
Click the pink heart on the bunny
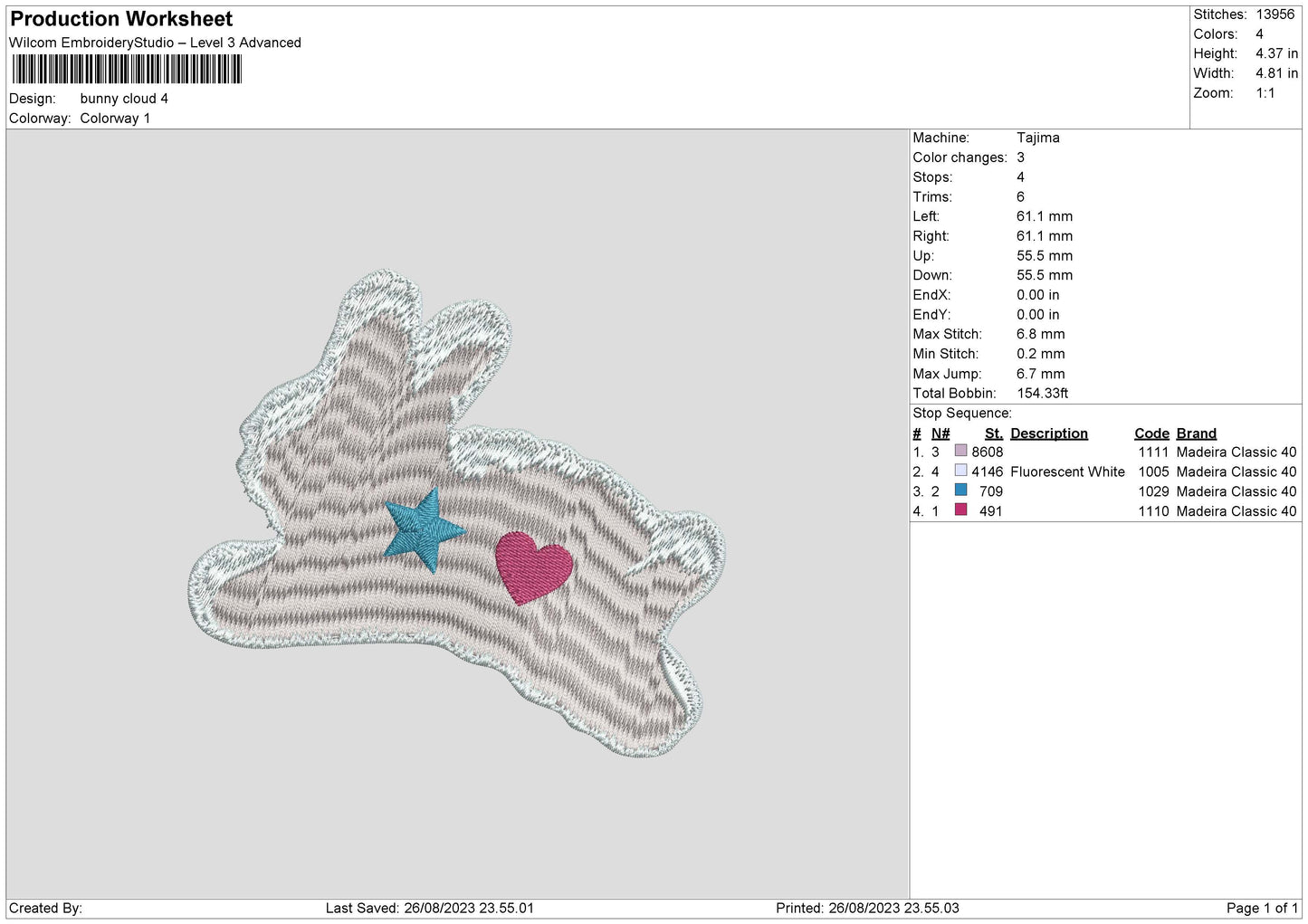[x=534, y=567]
